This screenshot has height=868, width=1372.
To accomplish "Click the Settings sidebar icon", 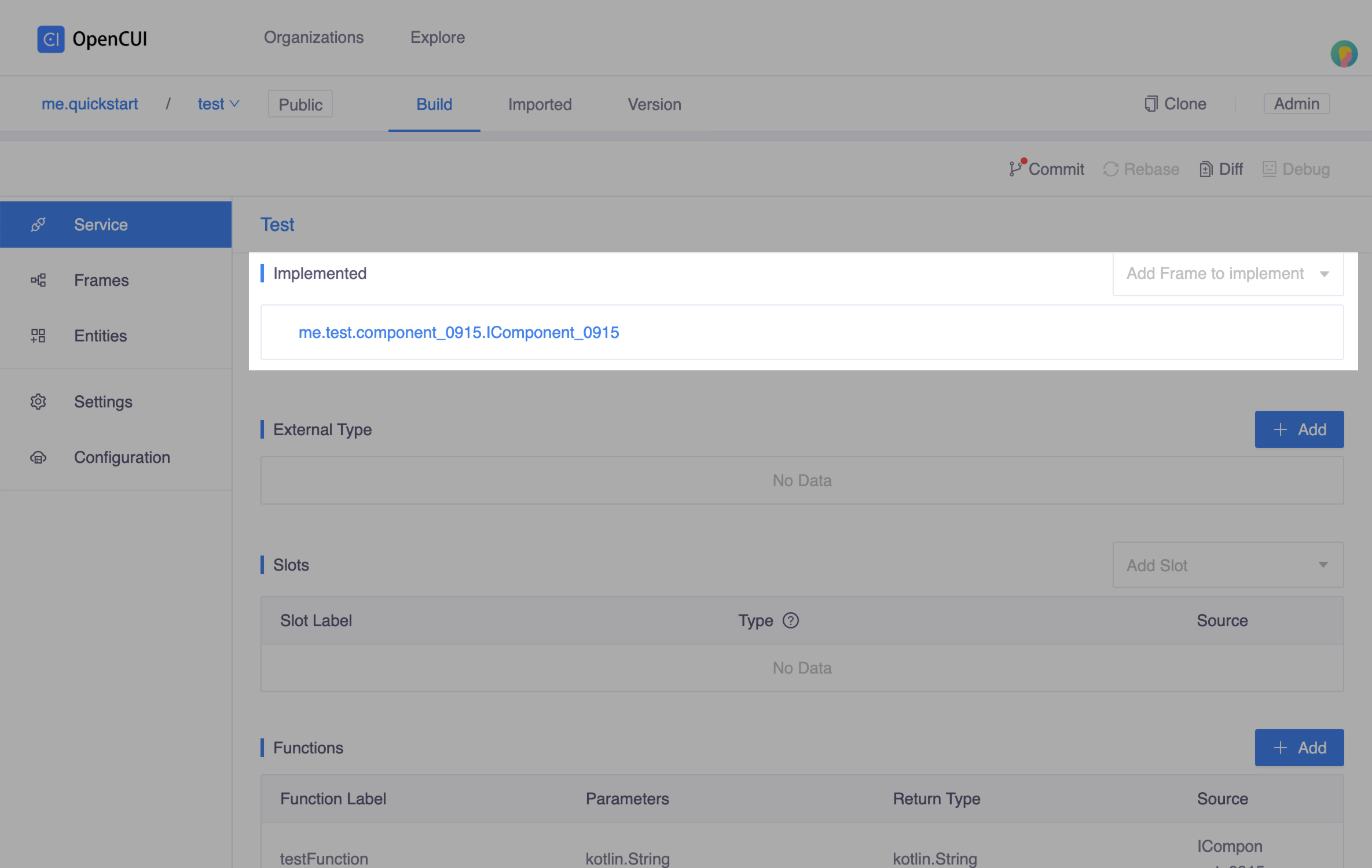I will (38, 401).
